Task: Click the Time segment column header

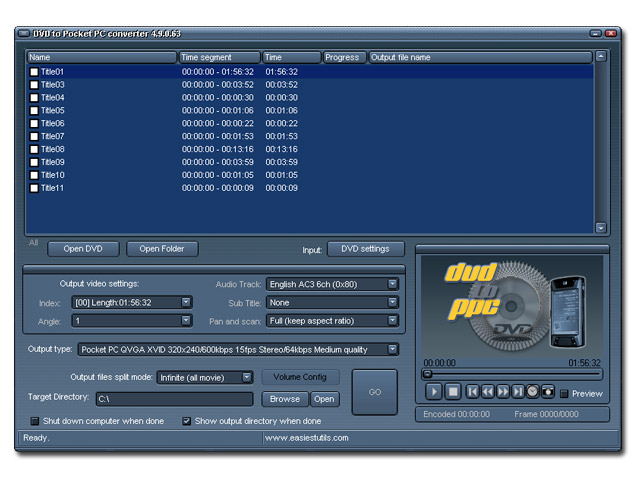Action: point(220,58)
